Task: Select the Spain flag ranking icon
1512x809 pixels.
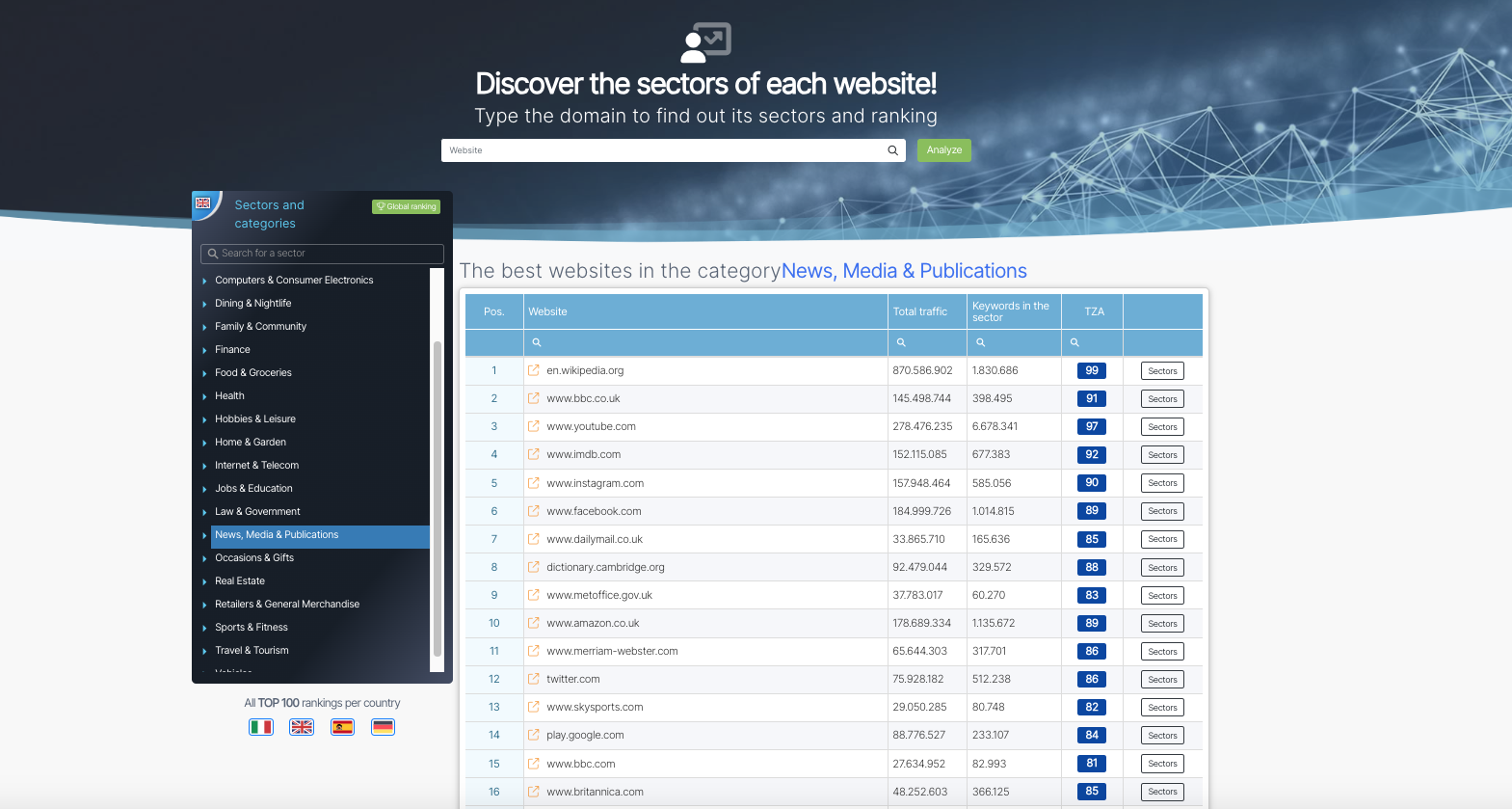Action: [342, 727]
